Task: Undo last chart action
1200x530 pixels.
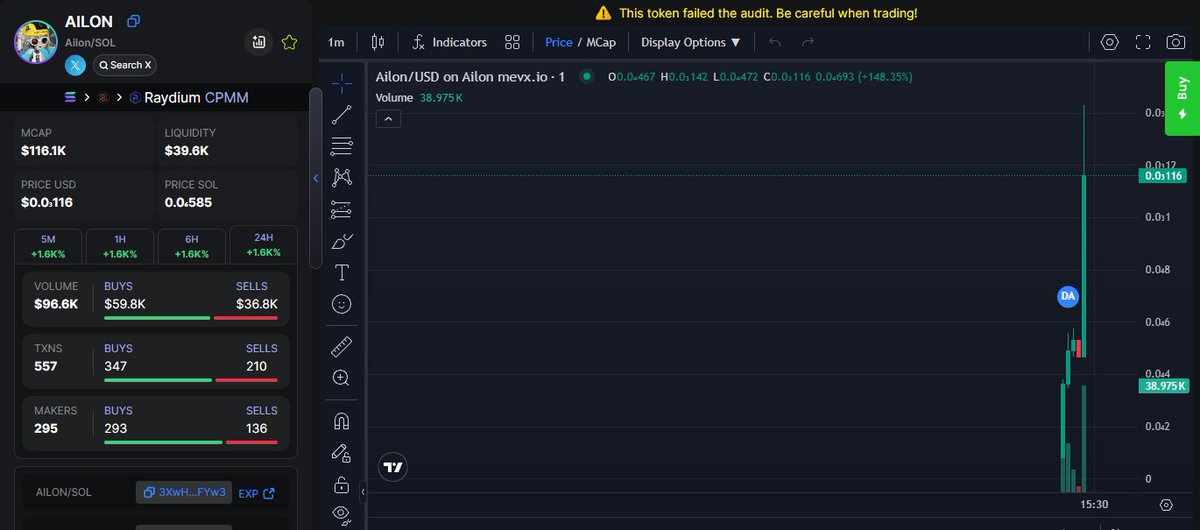Action: pyautogui.click(x=776, y=42)
